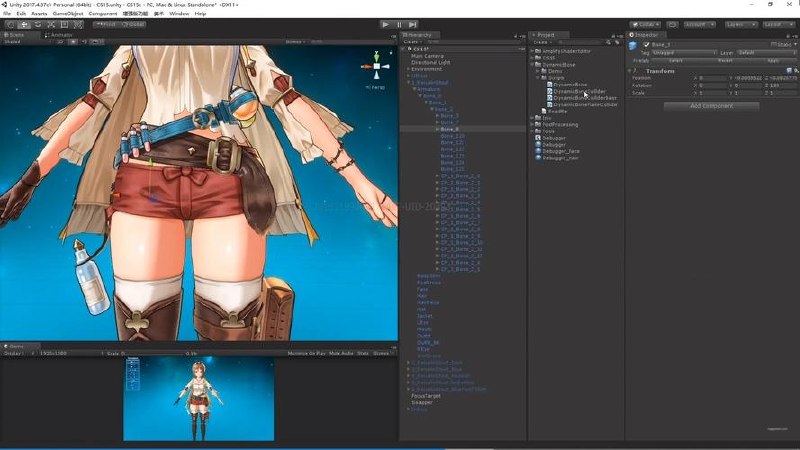
Task: Click the Play button
Action: (386, 24)
